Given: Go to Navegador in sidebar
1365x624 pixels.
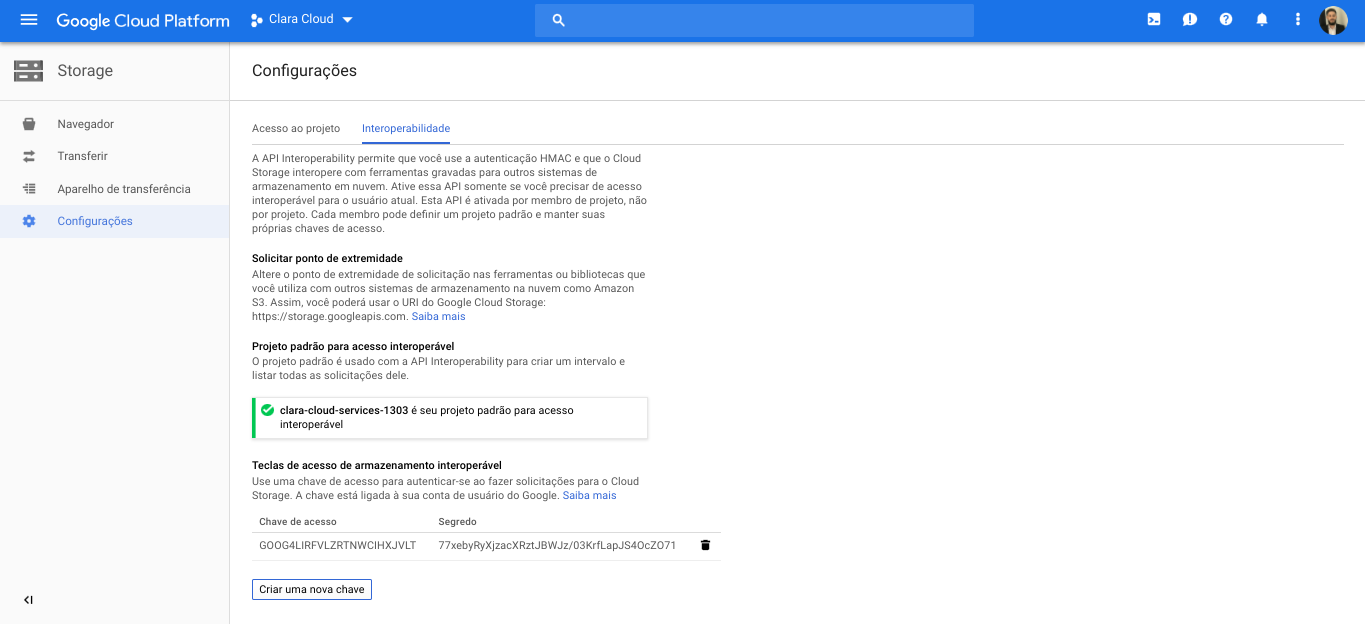Looking at the screenshot, I should coord(115,124).
